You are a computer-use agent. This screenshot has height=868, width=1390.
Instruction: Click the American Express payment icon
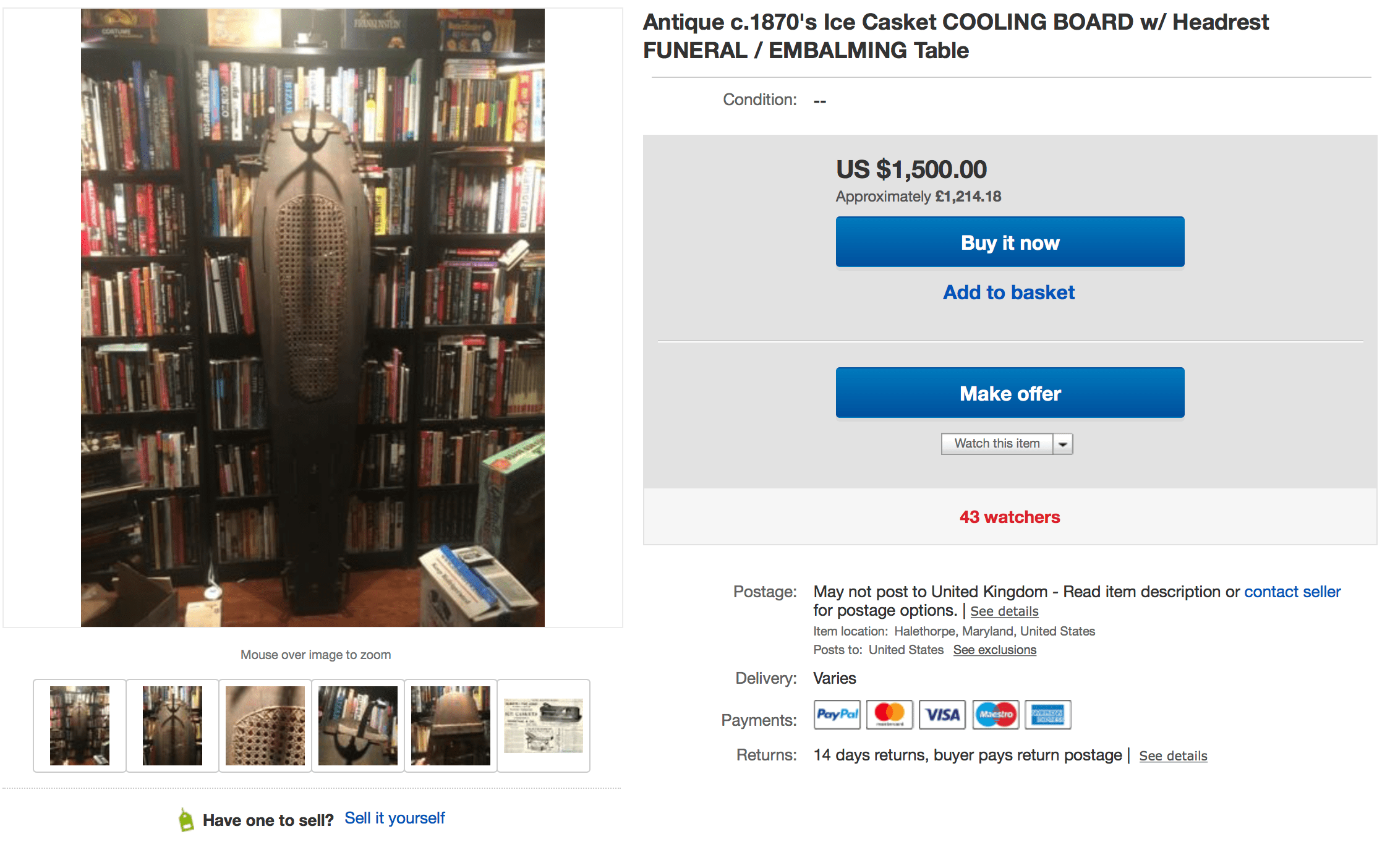click(1048, 715)
